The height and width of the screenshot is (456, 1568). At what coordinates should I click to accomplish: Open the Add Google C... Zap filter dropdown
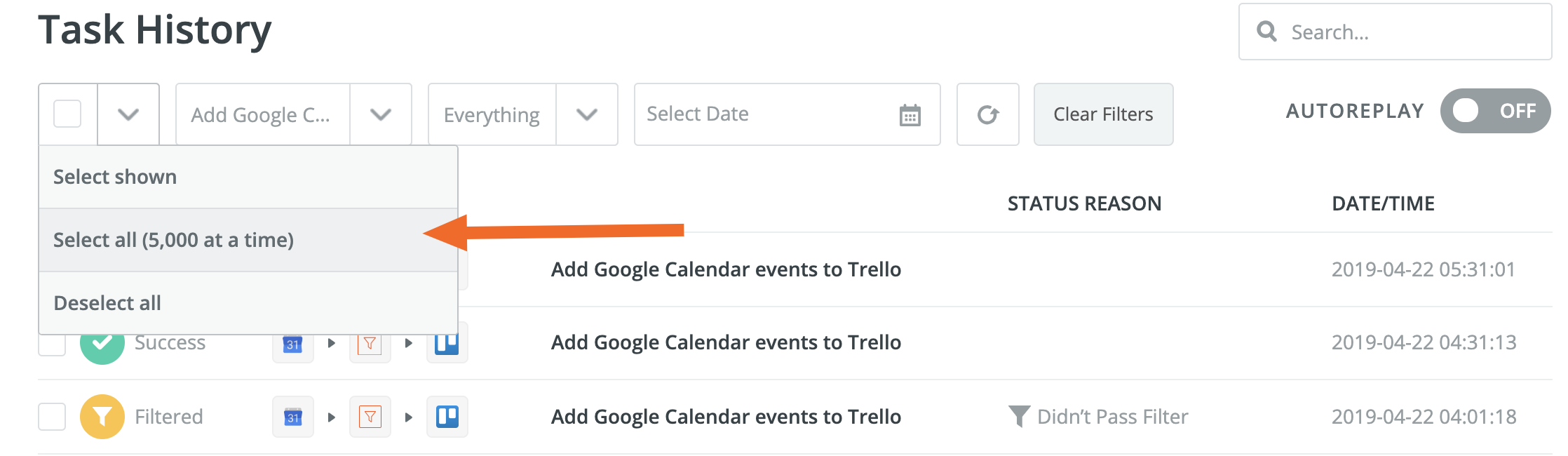[x=380, y=114]
